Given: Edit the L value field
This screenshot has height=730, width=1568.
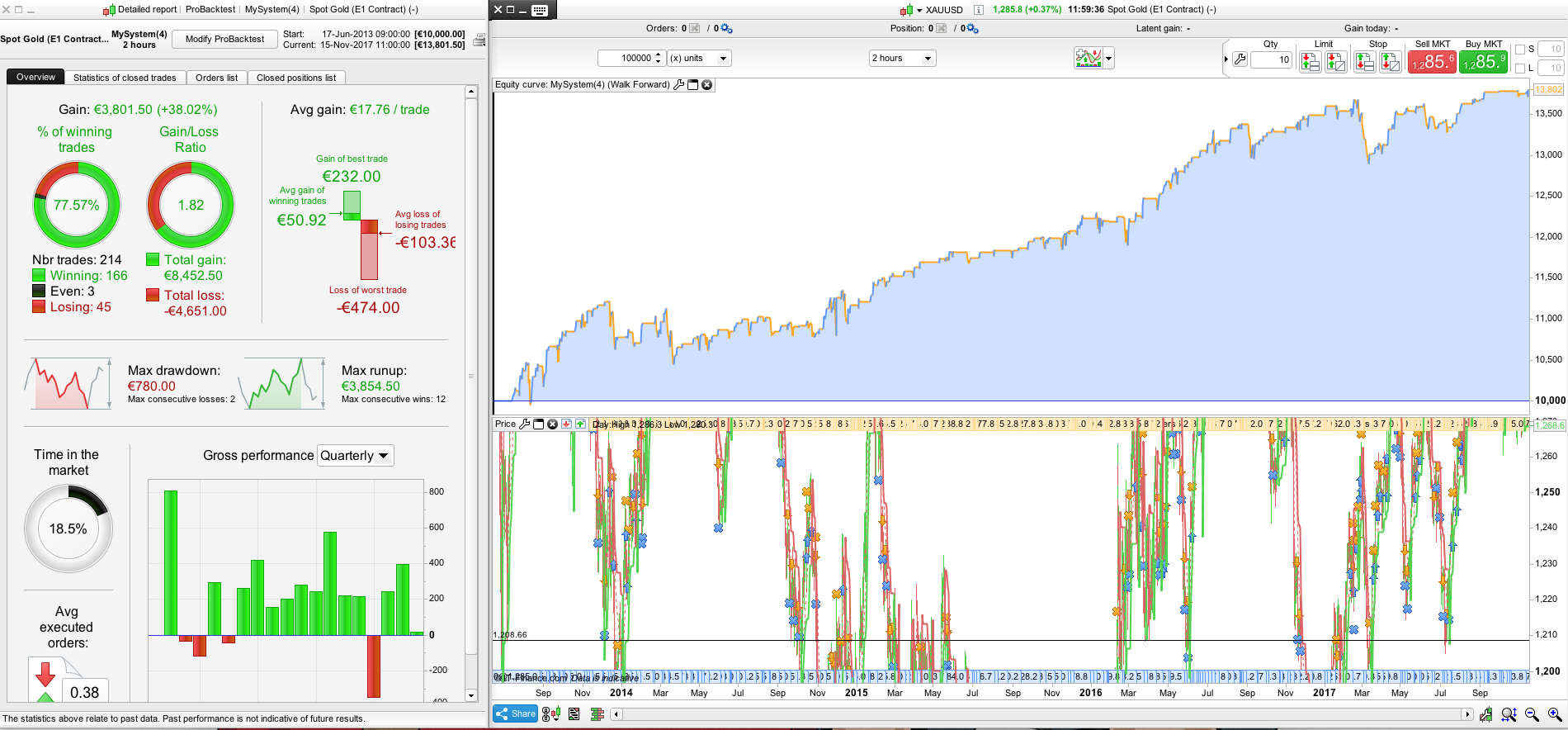Looking at the screenshot, I should 1551,68.
